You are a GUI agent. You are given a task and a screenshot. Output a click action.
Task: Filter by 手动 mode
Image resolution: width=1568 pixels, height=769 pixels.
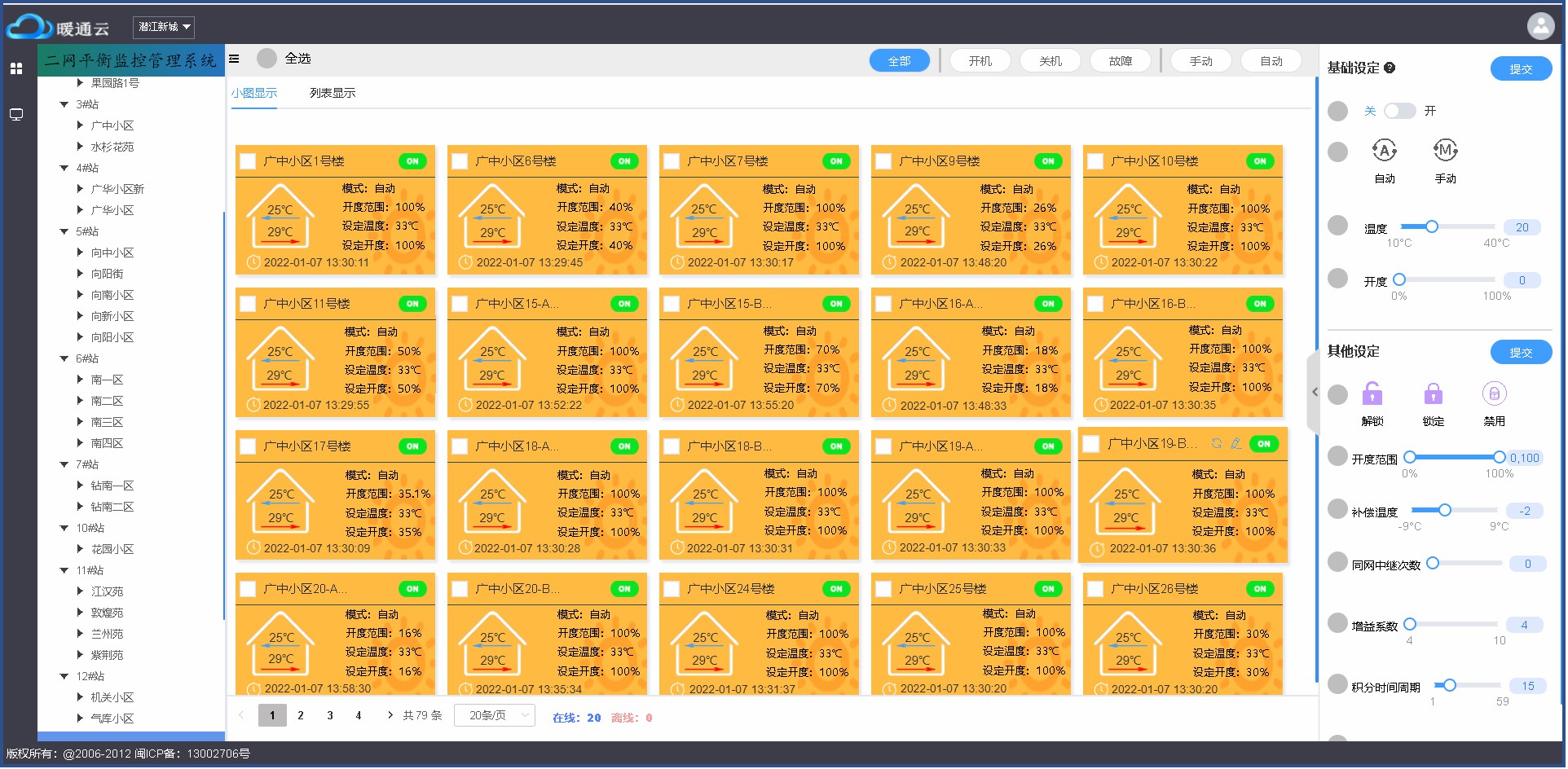tap(1200, 61)
